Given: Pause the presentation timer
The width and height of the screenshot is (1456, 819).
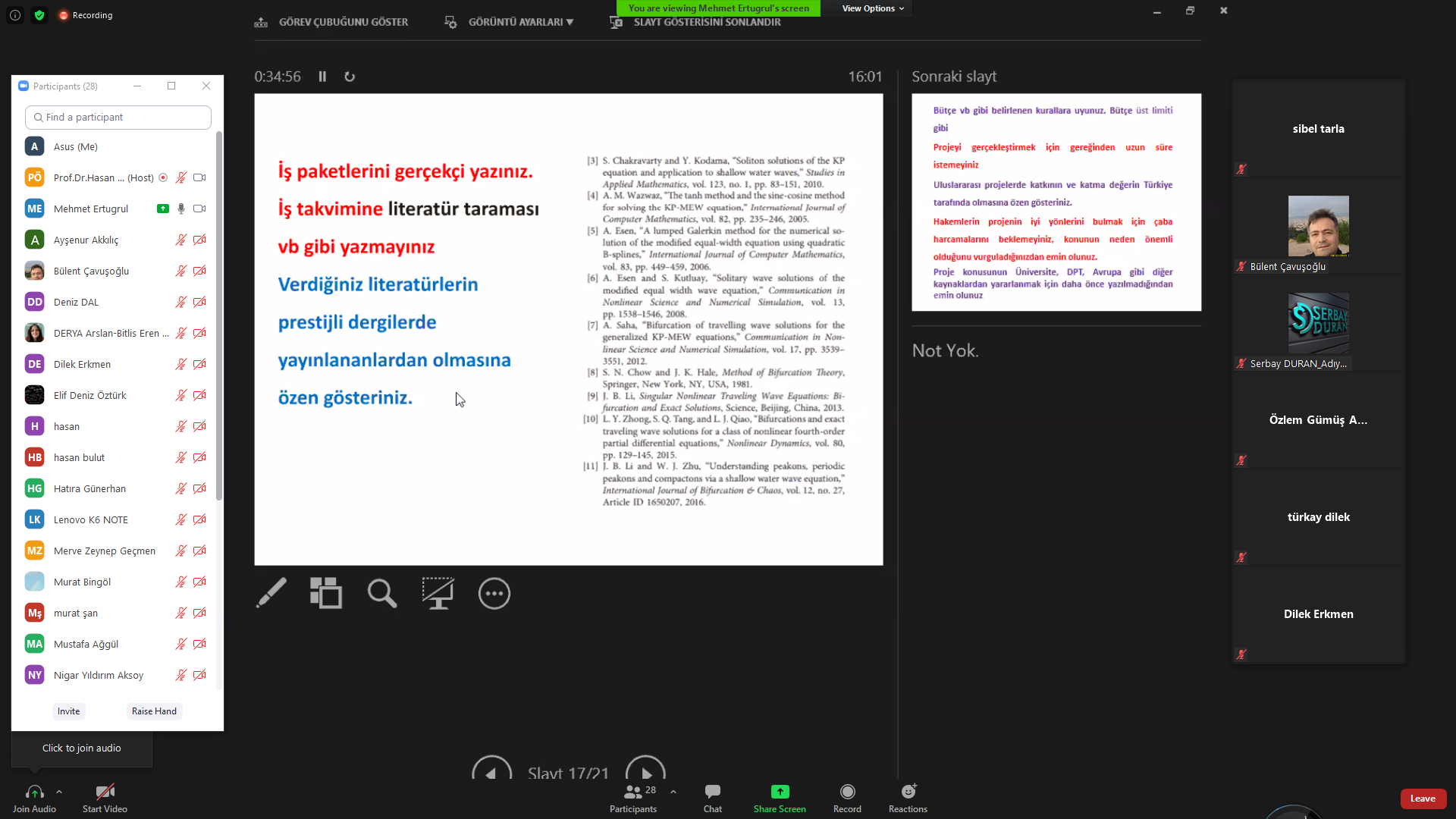Looking at the screenshot, I should tap(322, 77).
